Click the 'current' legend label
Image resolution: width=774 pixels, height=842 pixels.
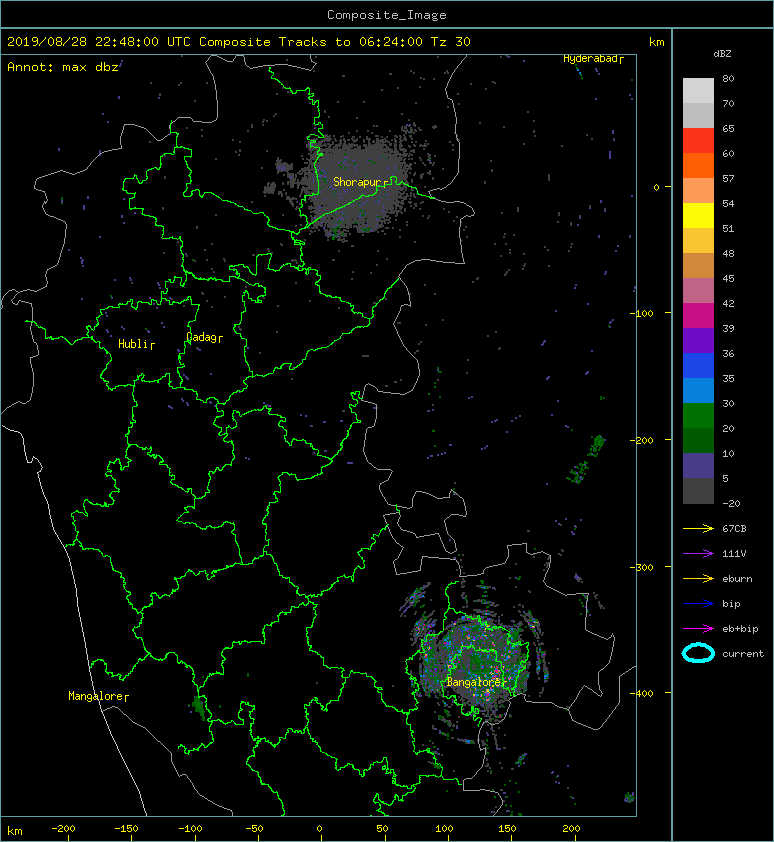tap(743, 654)
